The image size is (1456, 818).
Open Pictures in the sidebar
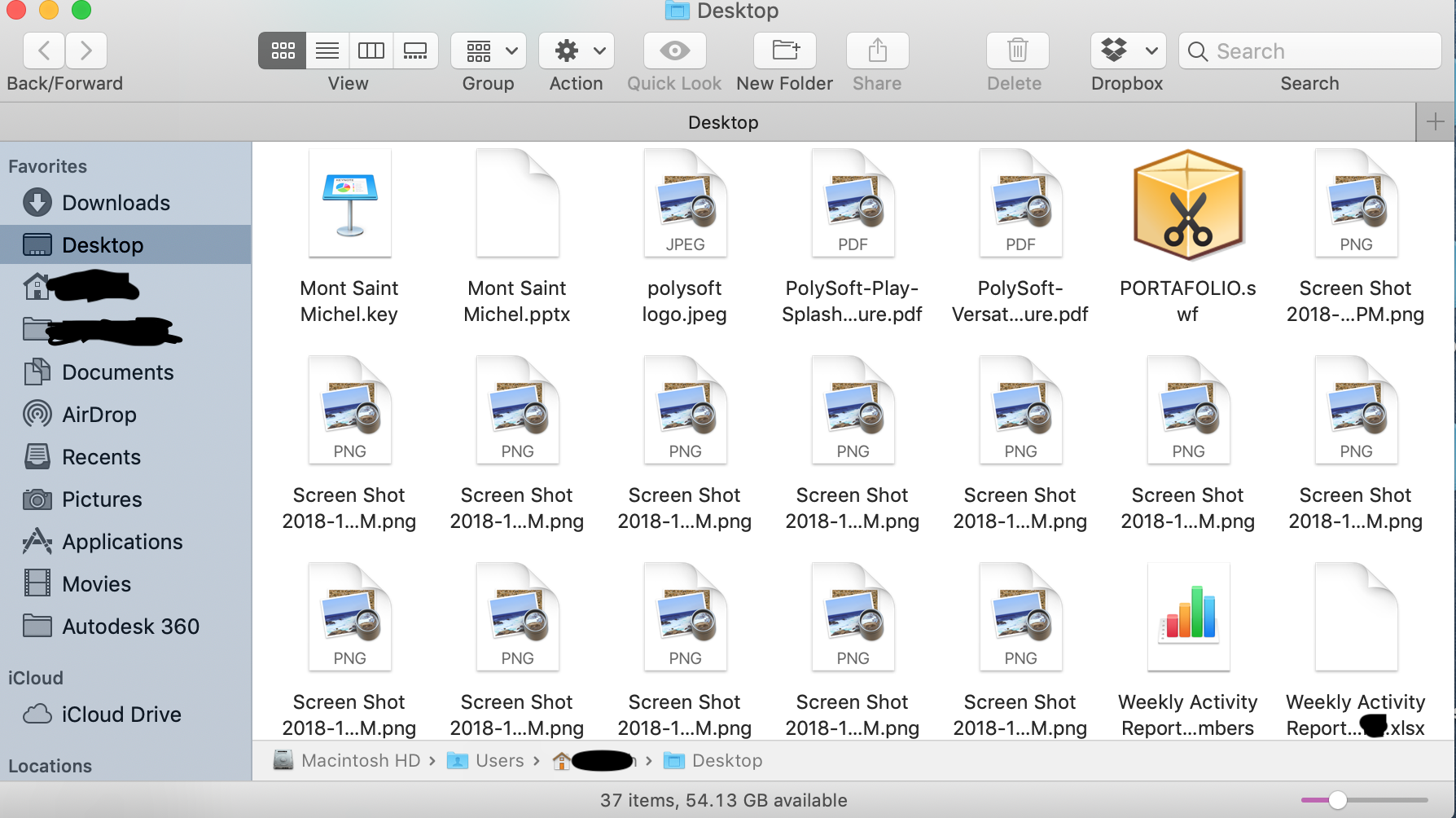125,499
